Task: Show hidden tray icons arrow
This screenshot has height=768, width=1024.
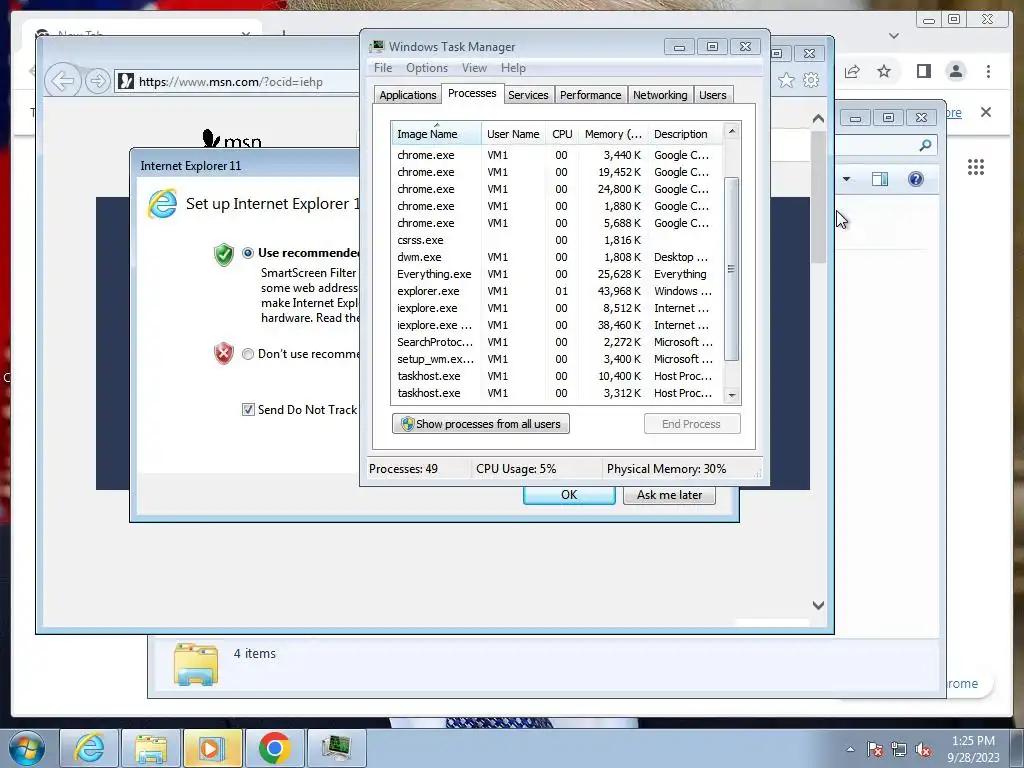Action: click(850, 749)
